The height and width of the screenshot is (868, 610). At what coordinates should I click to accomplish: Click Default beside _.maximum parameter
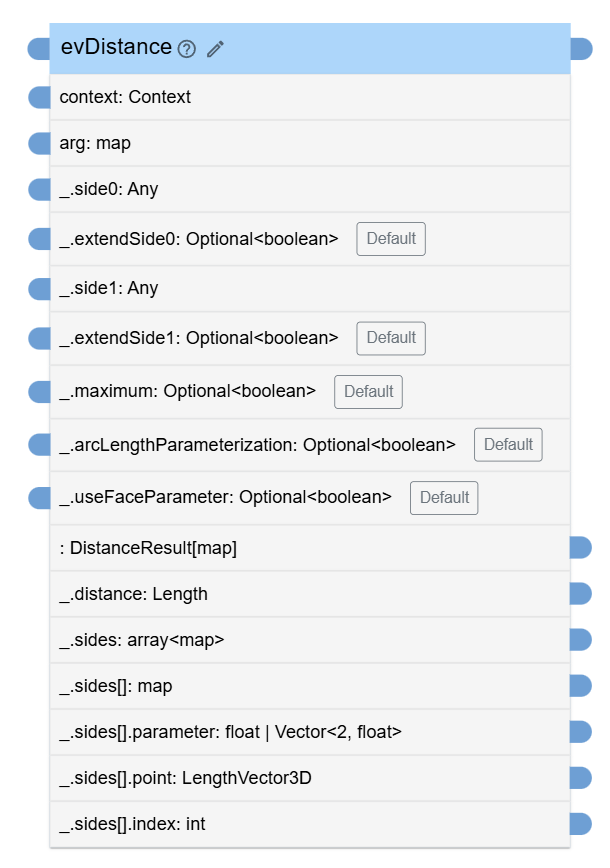click(x=368, y=392)
